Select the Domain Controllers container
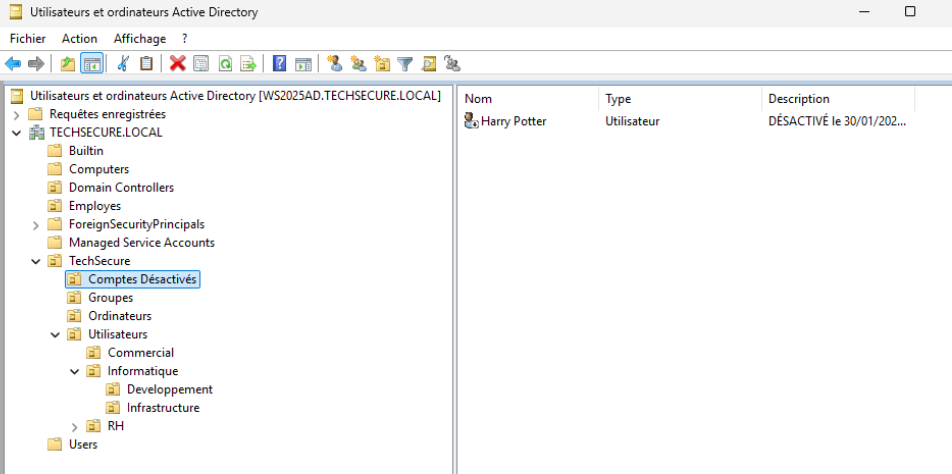 click(x=121, y=188)
